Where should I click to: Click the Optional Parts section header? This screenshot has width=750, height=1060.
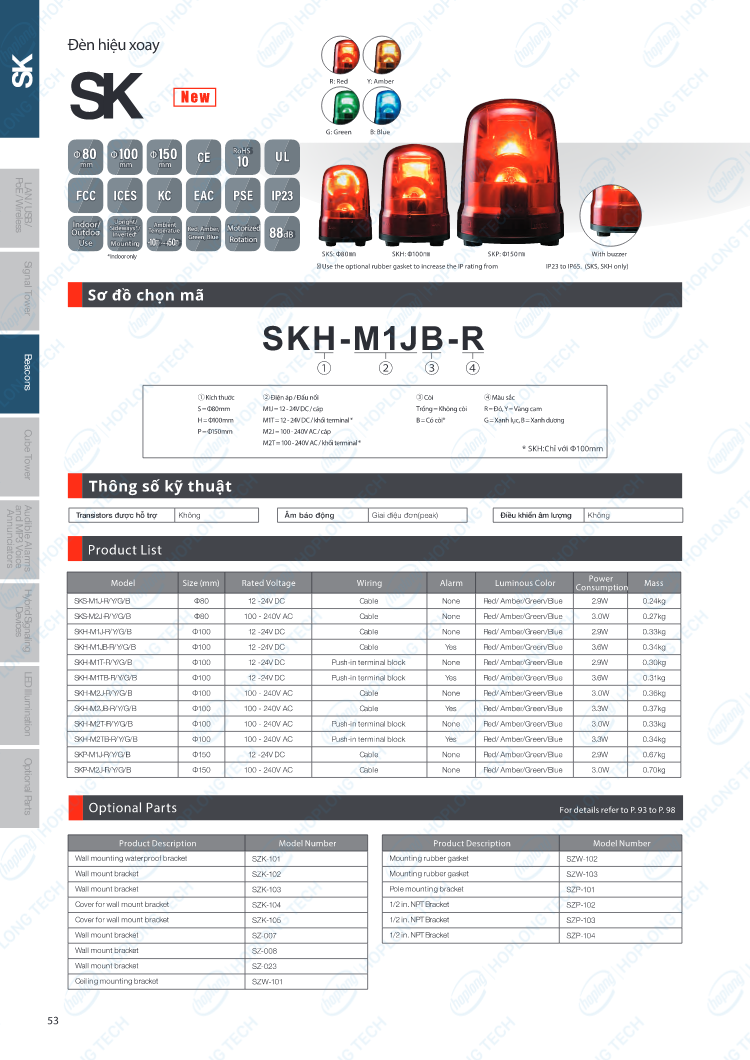coord(375,808)
